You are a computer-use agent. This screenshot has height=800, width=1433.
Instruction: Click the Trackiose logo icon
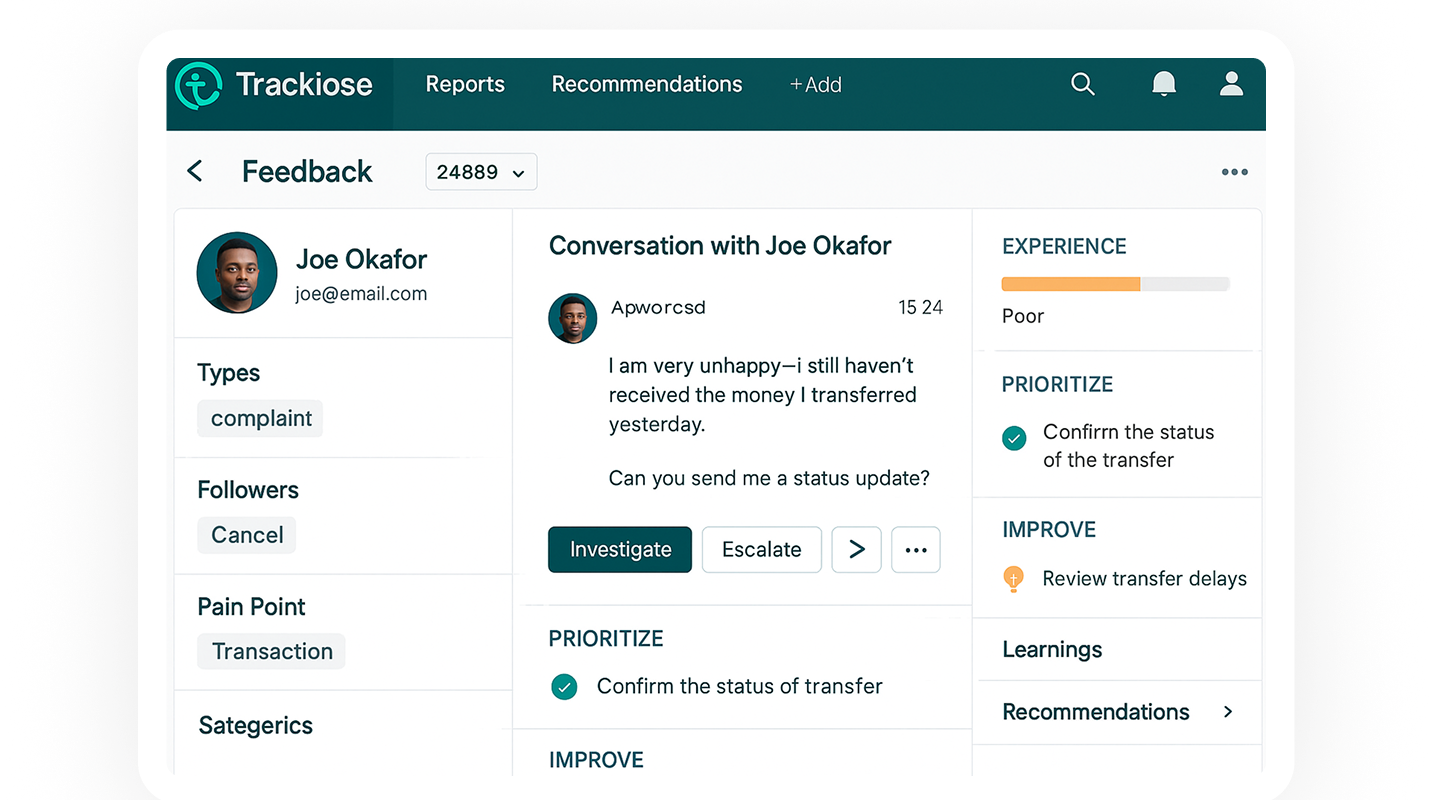197,84
